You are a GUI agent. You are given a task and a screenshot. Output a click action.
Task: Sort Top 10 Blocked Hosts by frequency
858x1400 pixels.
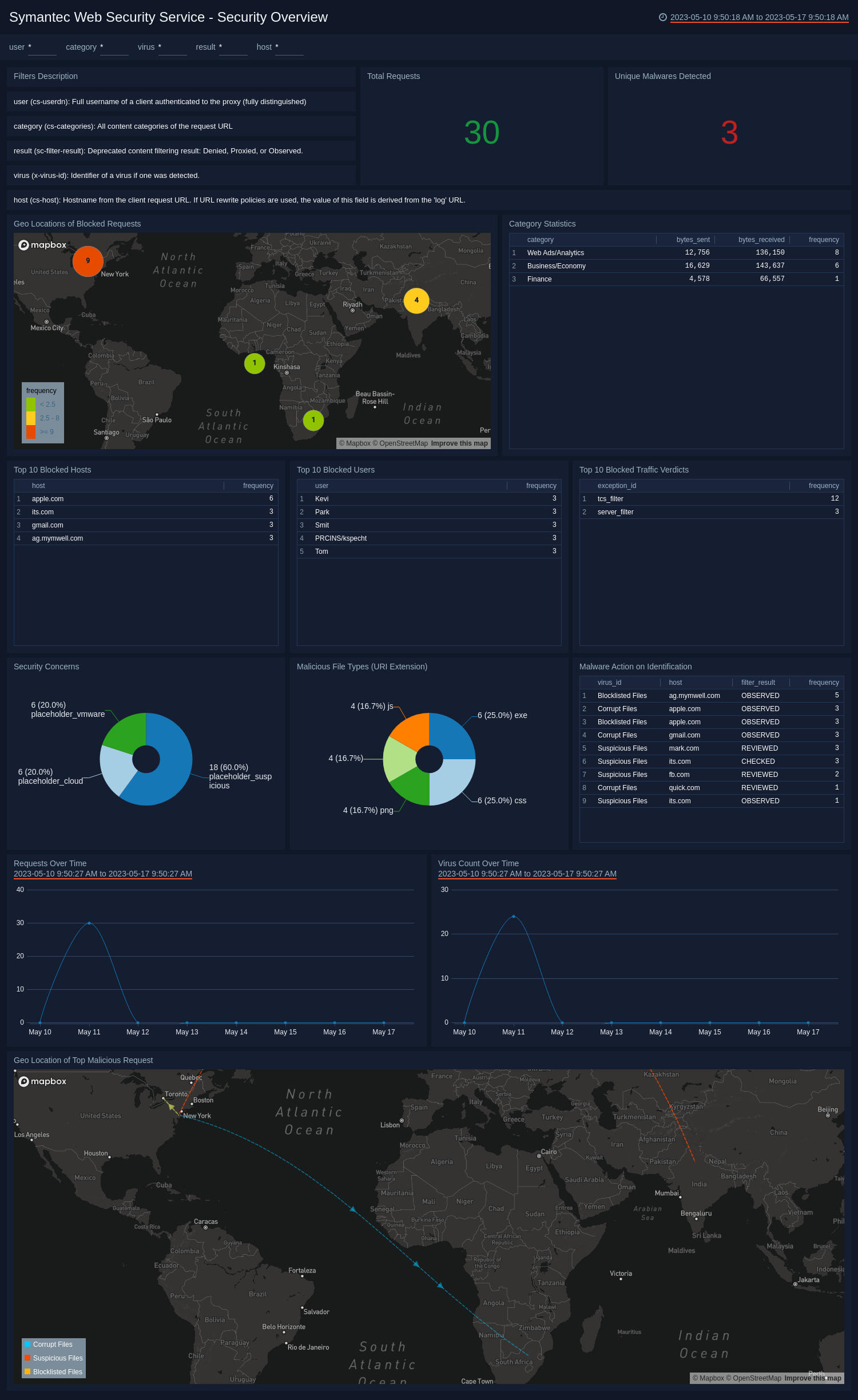(257, 486)
